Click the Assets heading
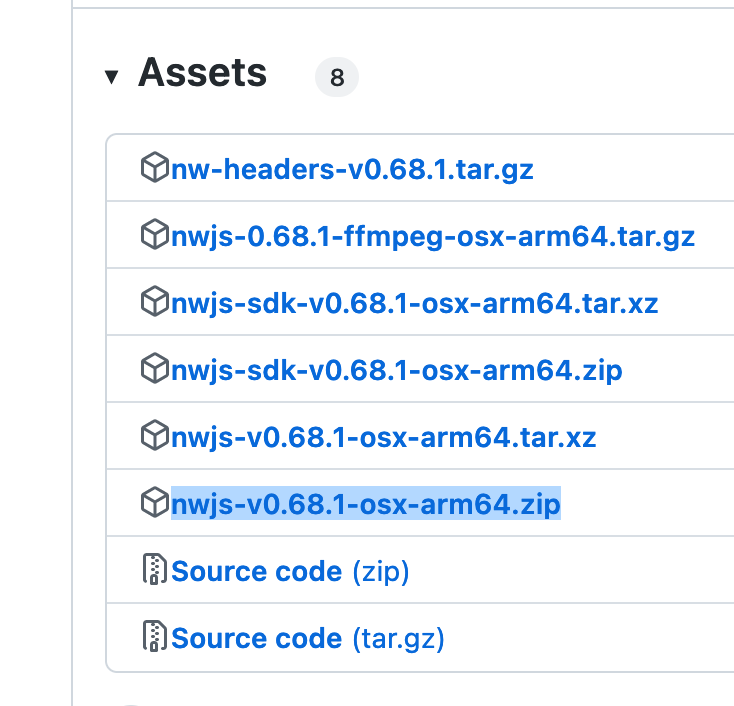Viewport: 734px width, 706px height. click(x=202, y=73)
